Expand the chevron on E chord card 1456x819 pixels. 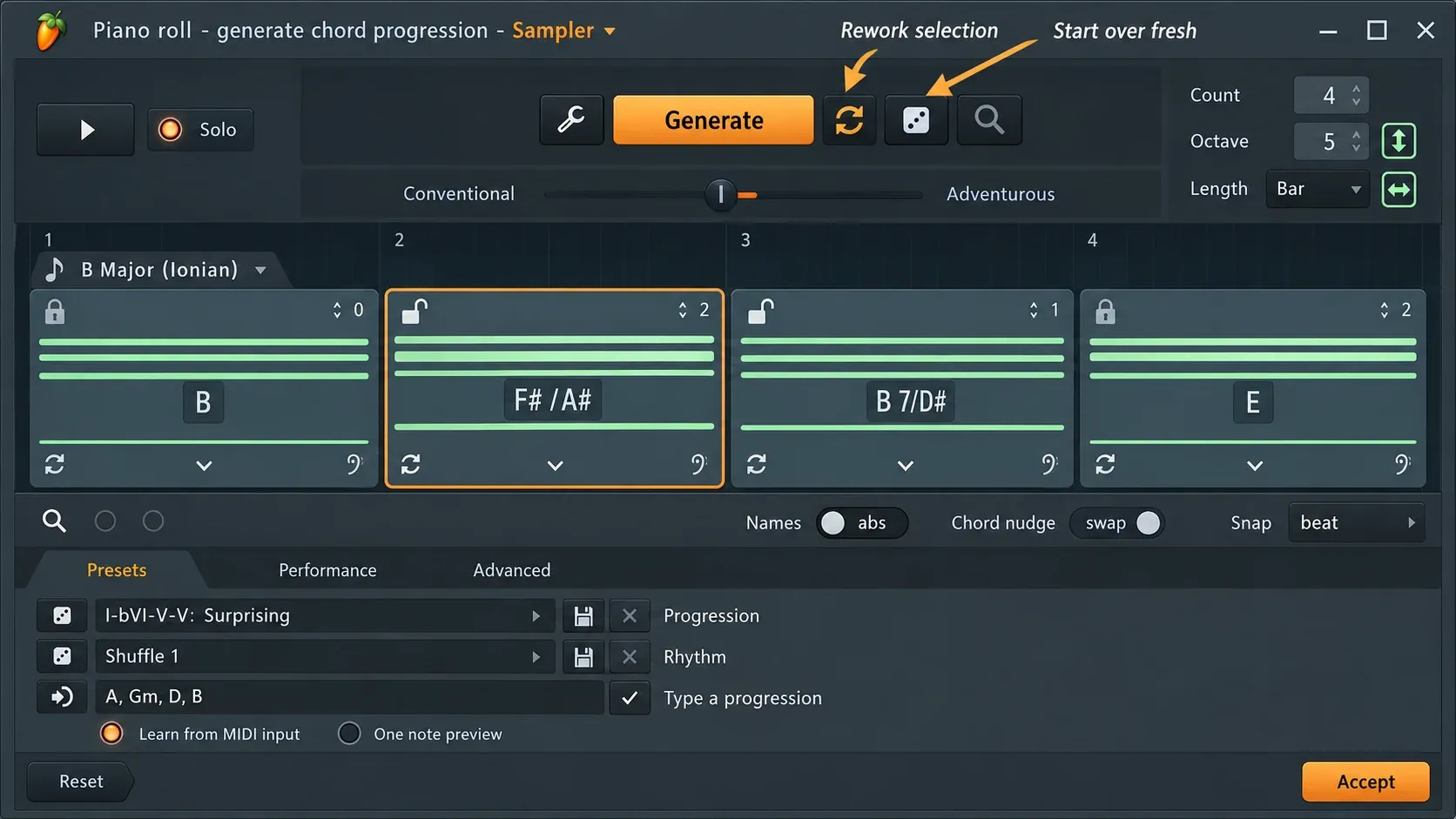(x=1255, y=466)
